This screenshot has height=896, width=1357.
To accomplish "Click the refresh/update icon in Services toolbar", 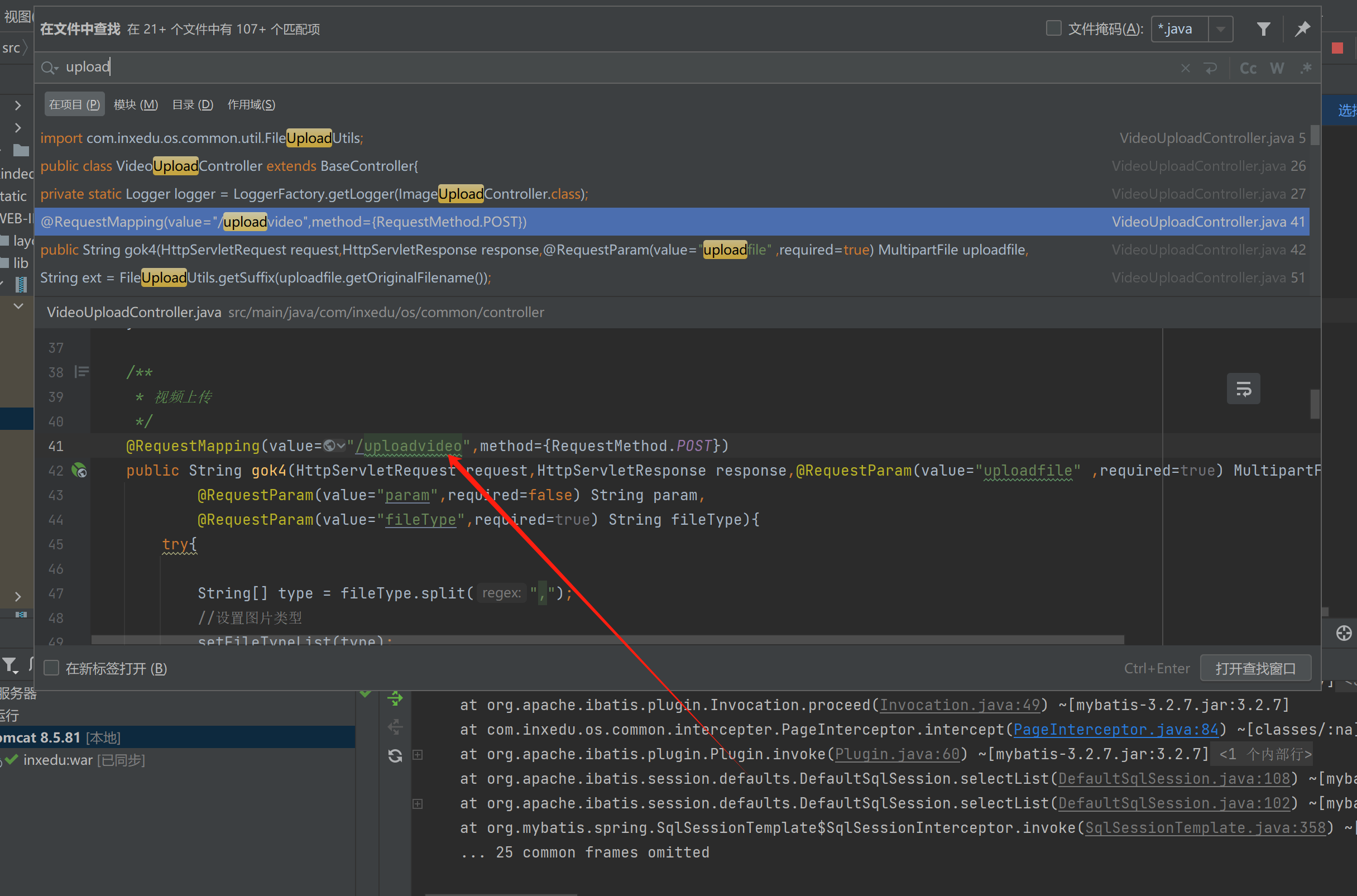I will point(395,756).
